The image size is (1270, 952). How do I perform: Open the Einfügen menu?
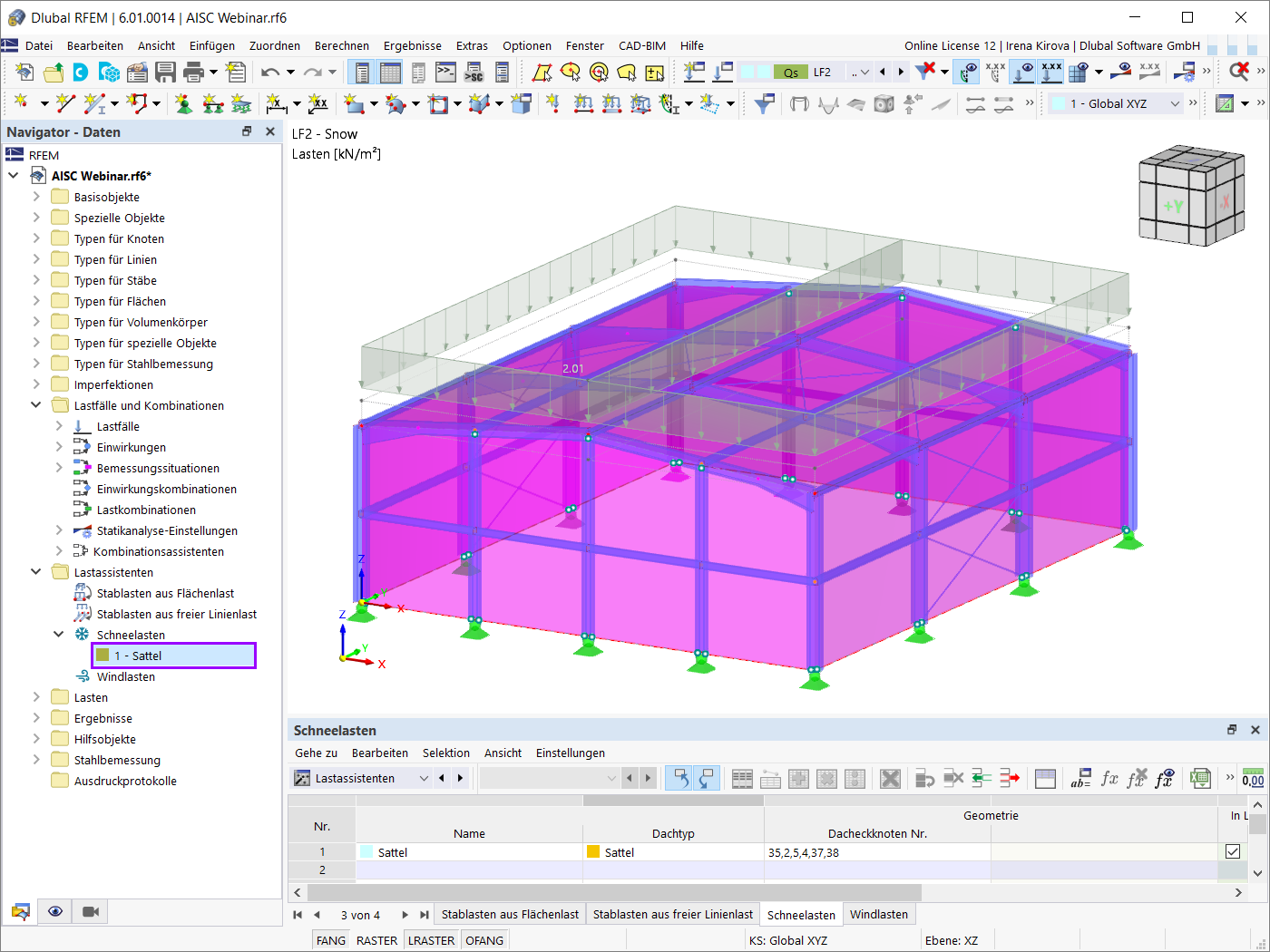click(x=212, y=45)
